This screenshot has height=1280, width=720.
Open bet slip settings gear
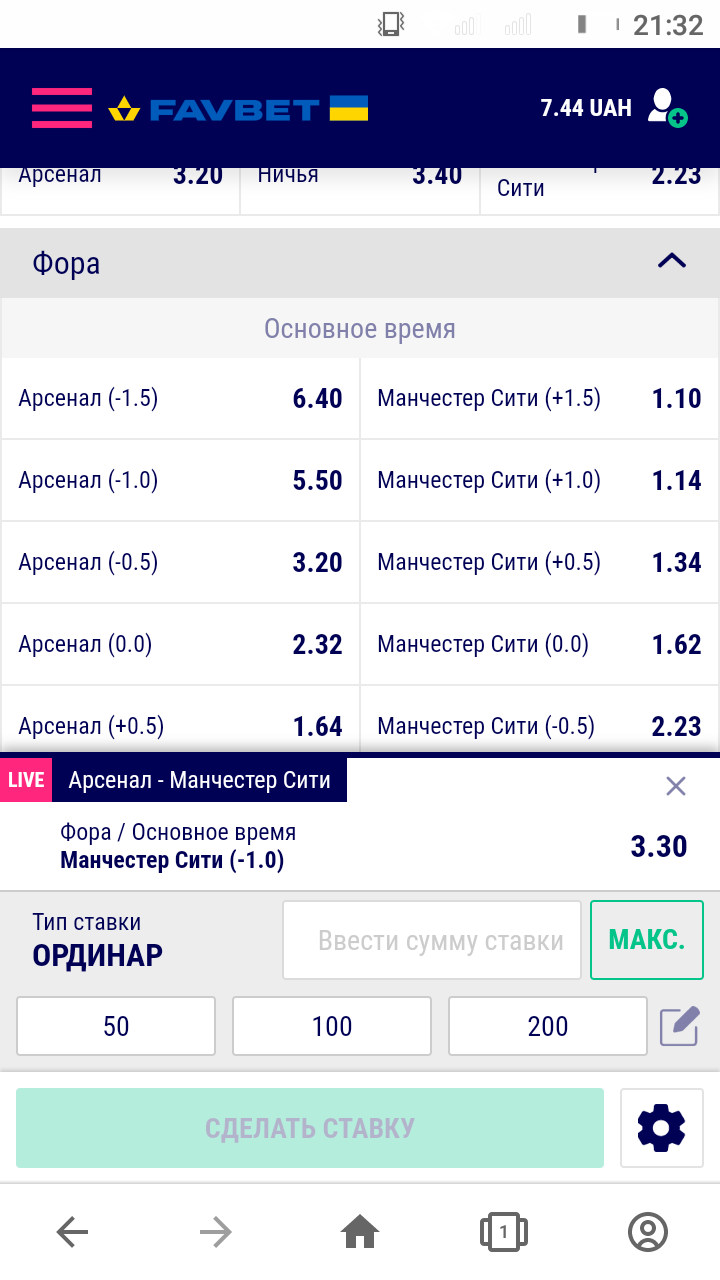[x=661, y=1128]
